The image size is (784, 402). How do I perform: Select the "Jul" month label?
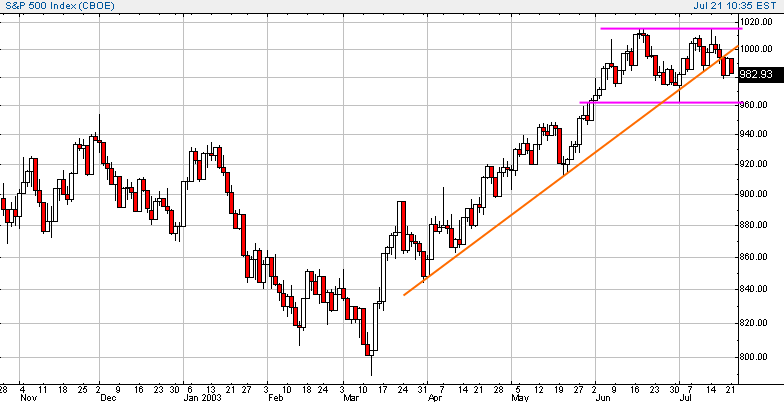(x=686, y=398)
